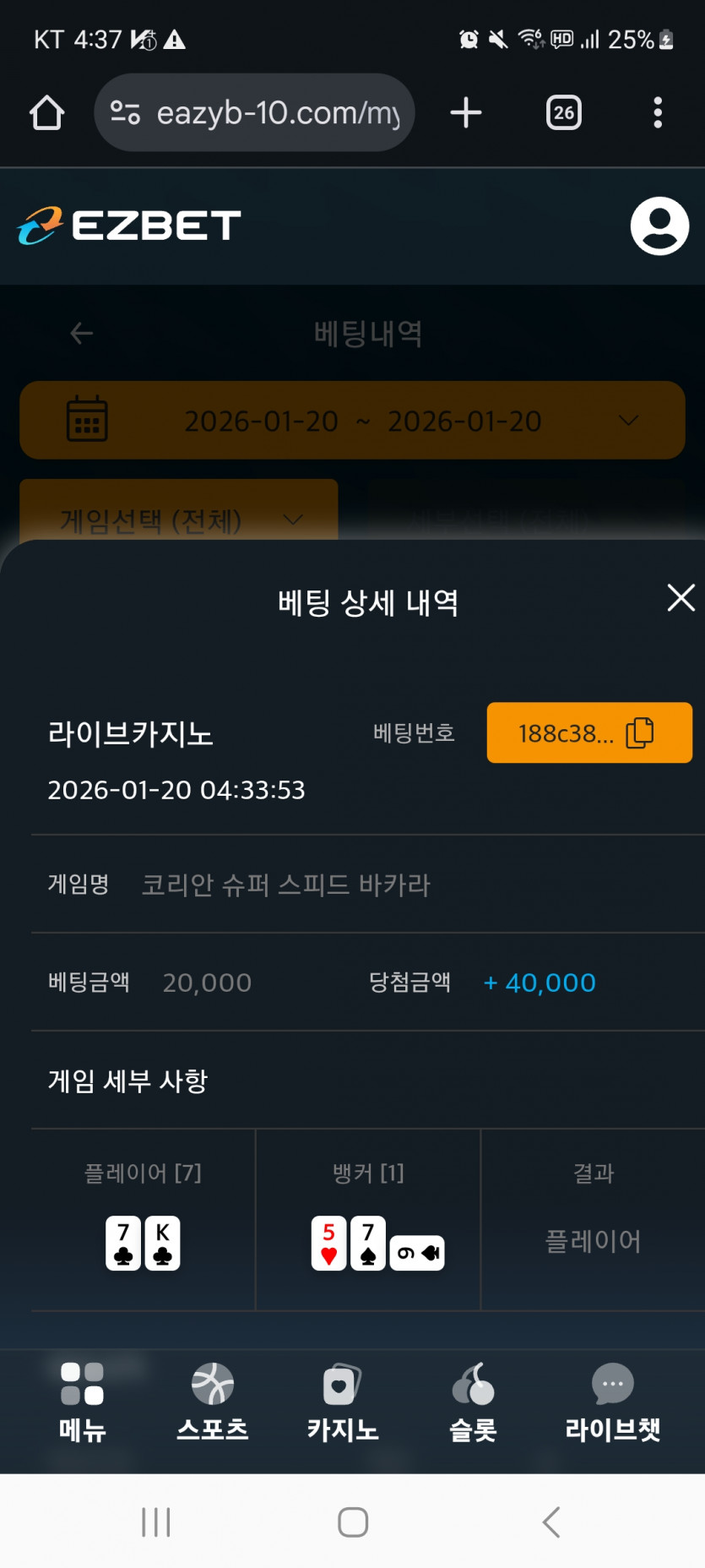The image size is (705, 1568).
Task: Open 라이브챗 live chat
Action: pyautogui.click(x=612, y=1401)
